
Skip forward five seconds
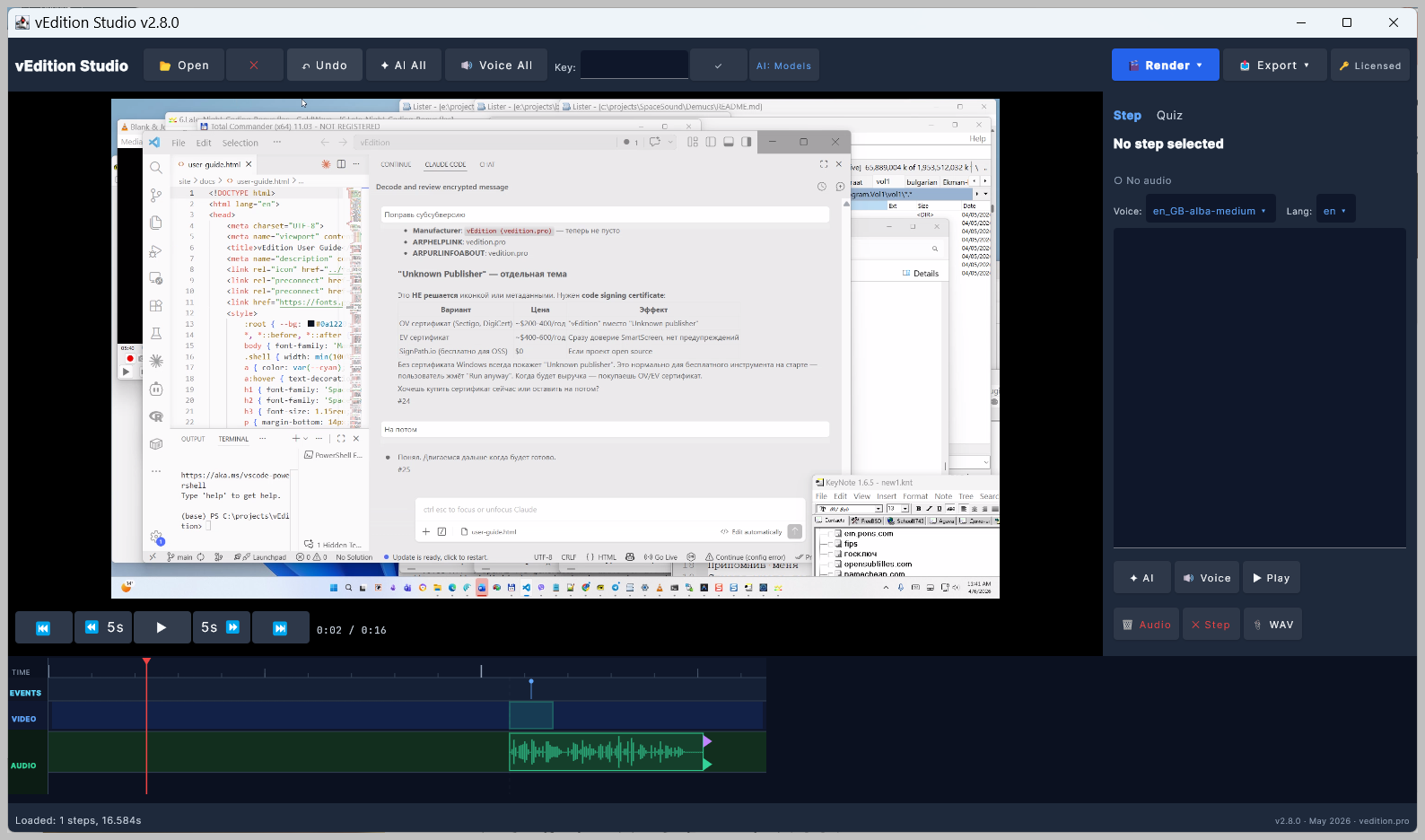point(221,627)
